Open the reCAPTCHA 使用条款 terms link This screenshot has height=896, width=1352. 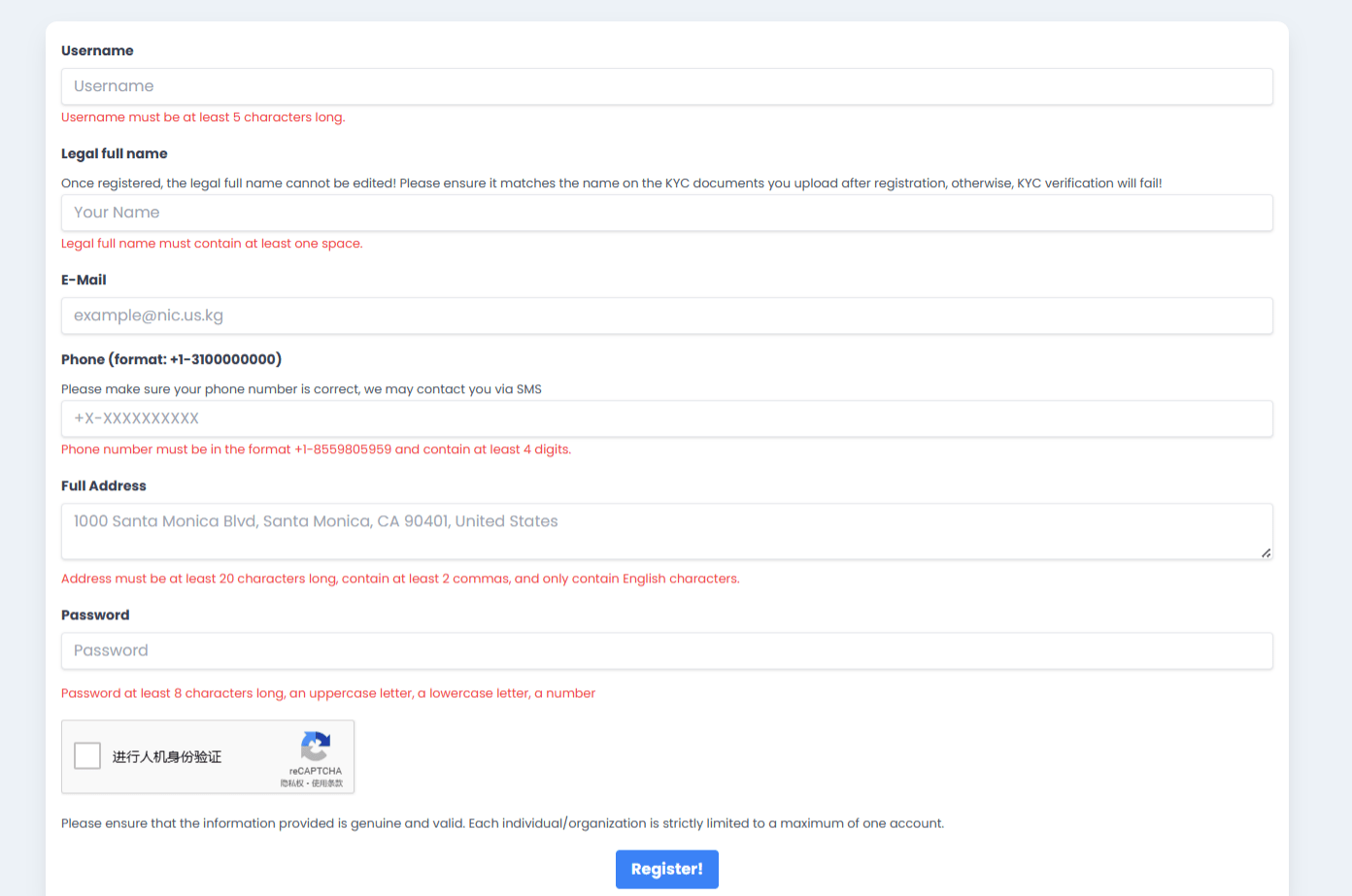[327, 783]
